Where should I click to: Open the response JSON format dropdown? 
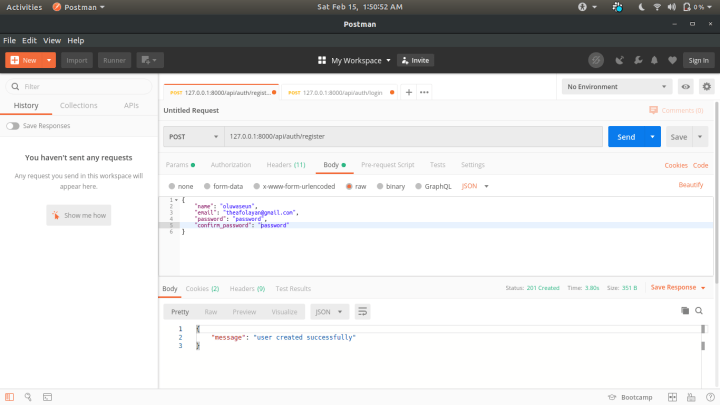pos(328,311)
